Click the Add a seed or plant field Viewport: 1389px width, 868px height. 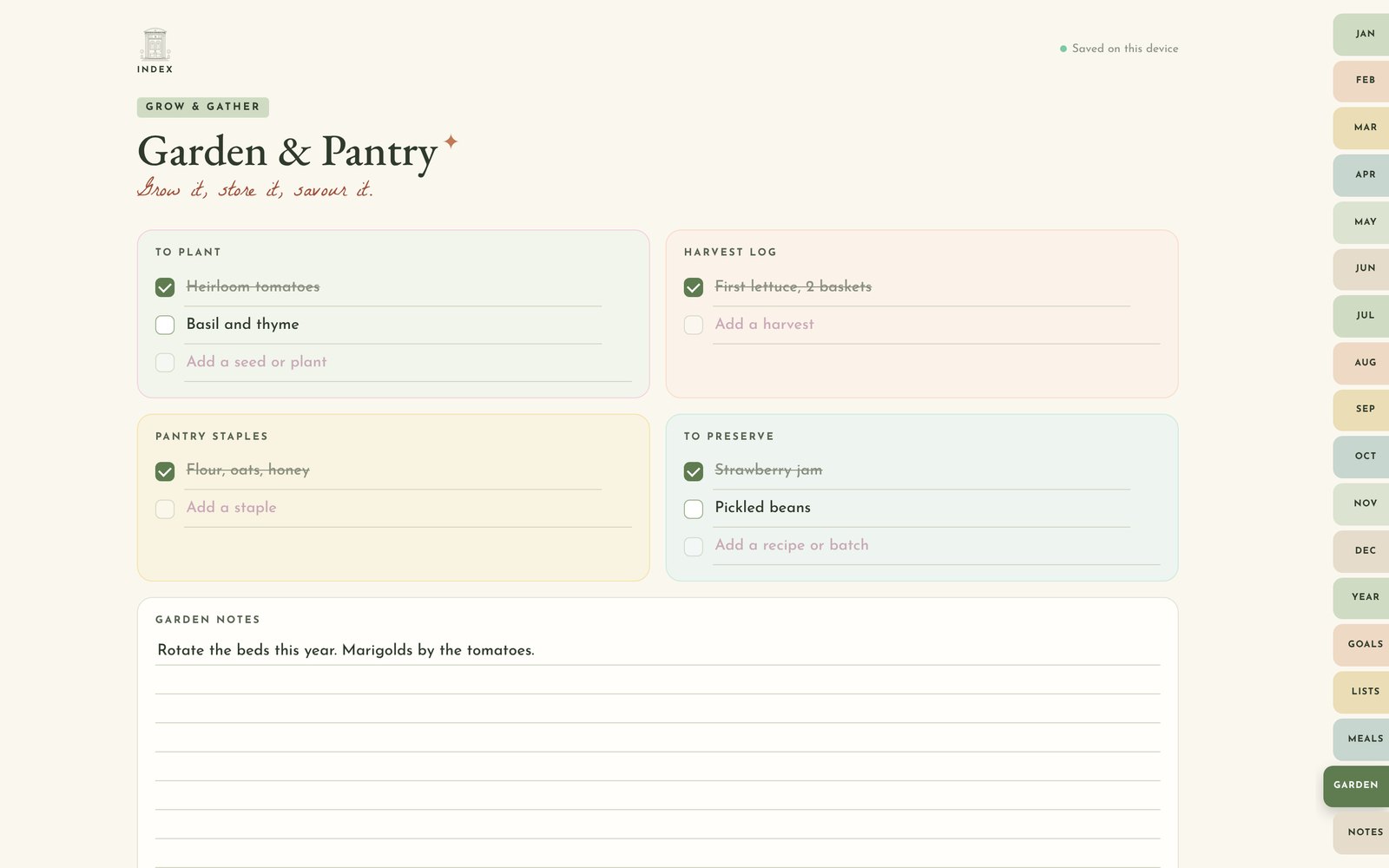pyautogui.click(x=408, y=362)
